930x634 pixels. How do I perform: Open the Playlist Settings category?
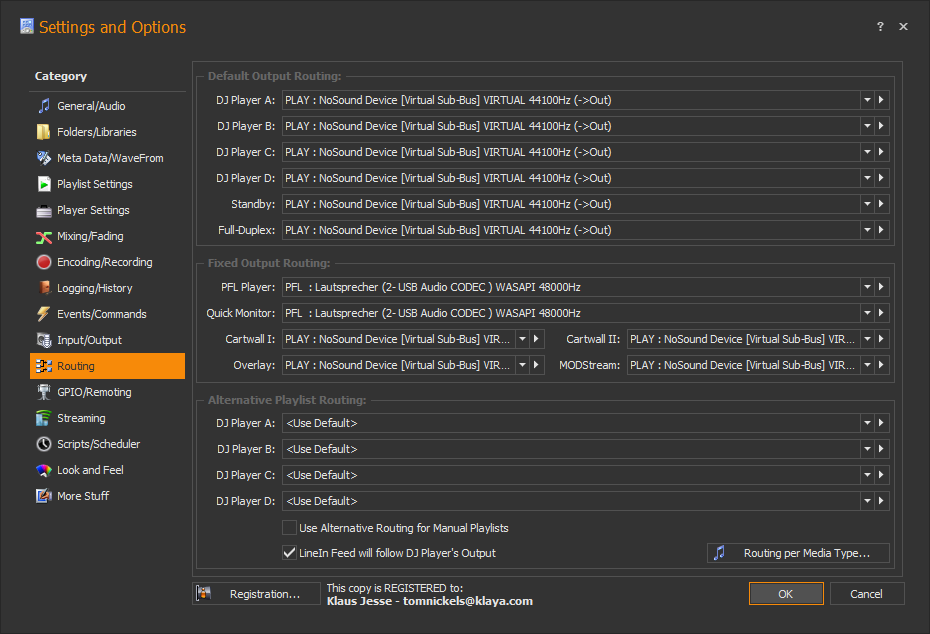click(x=107, y=184)
